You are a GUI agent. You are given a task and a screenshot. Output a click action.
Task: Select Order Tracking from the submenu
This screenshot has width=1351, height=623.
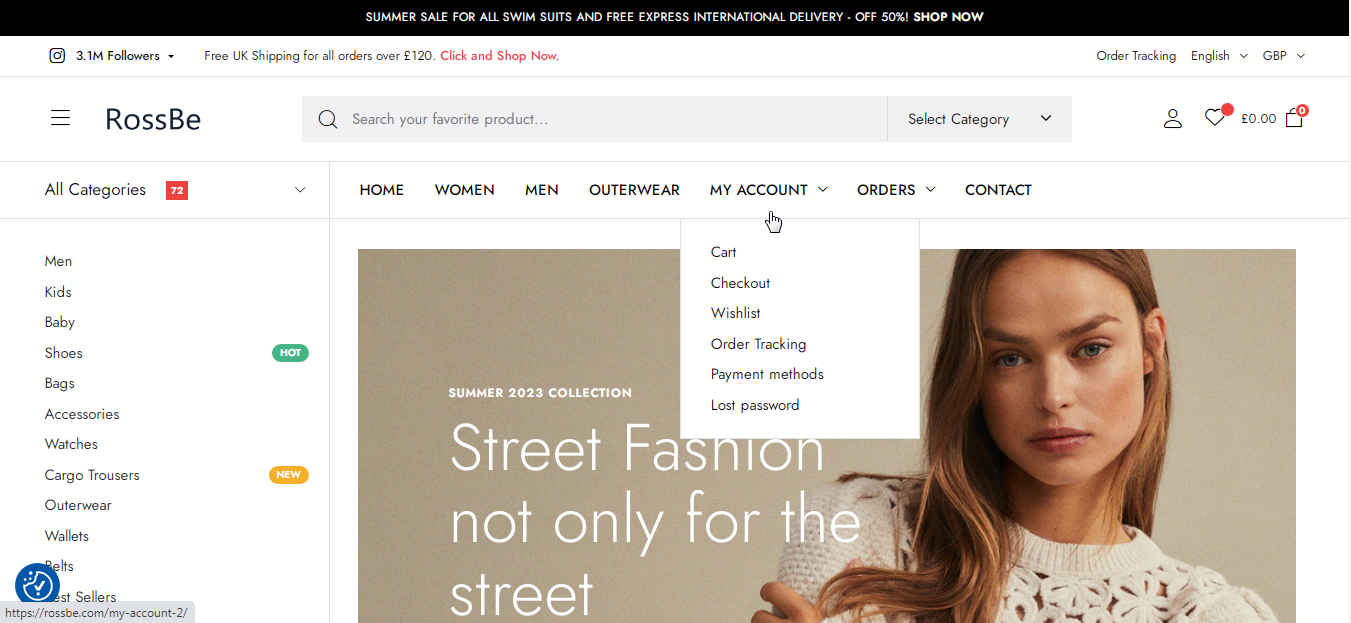(758, 344)
